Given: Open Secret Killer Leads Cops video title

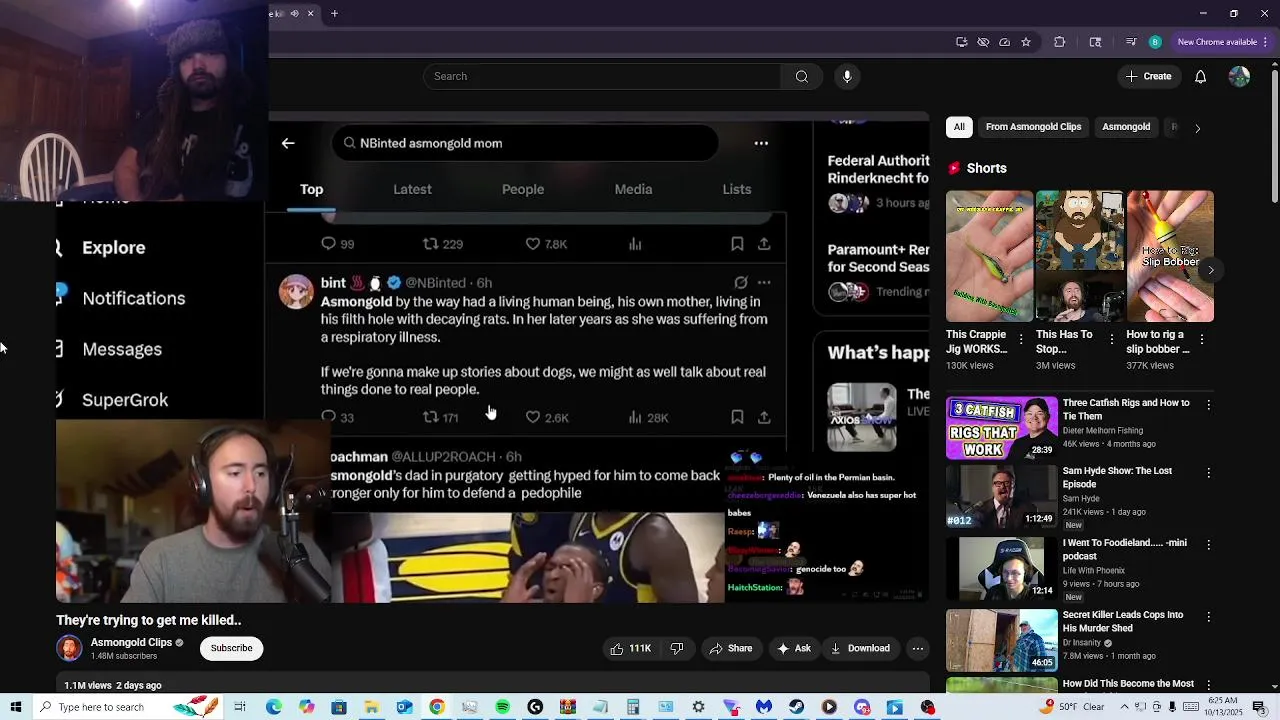Looking at the screenshot, I should click(1123, 621).
